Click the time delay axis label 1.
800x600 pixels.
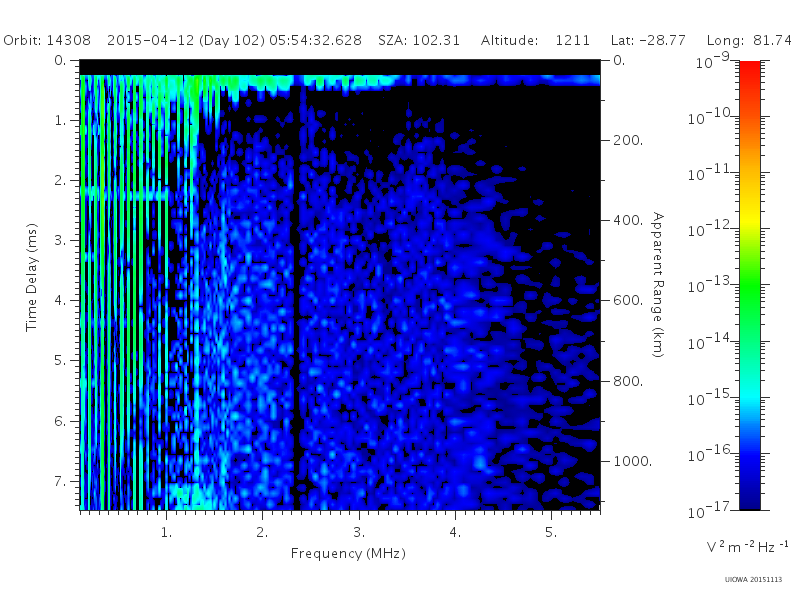[60, 120]
